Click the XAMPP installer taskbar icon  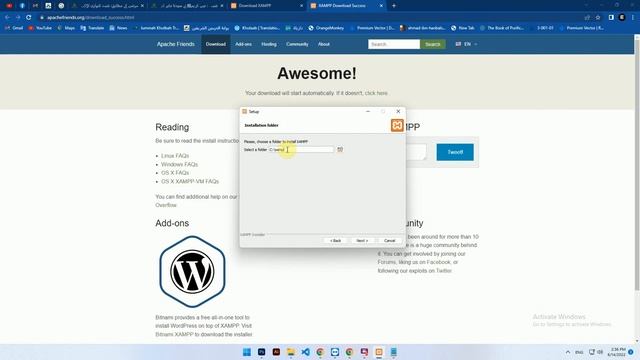379,352
